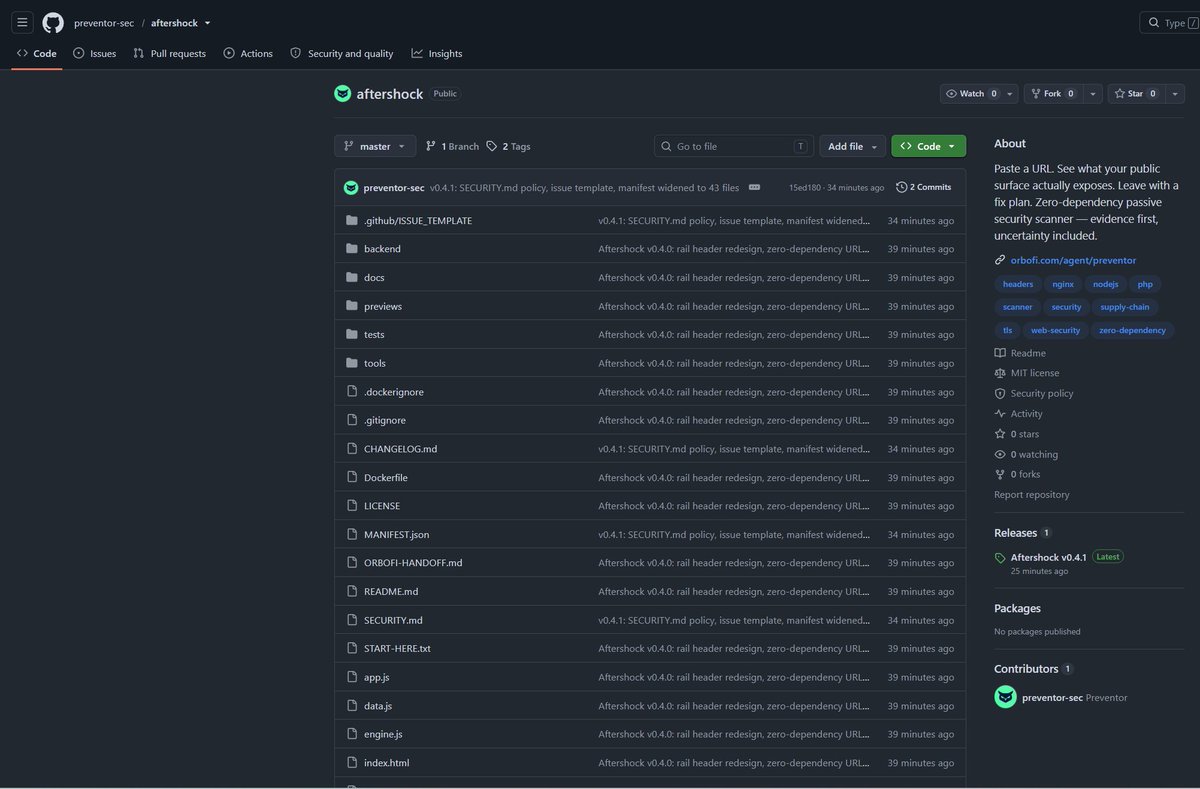Open the orbofi.com/agent/preventor website link
1200x789 pixels.
click(x=1073, y=260)
